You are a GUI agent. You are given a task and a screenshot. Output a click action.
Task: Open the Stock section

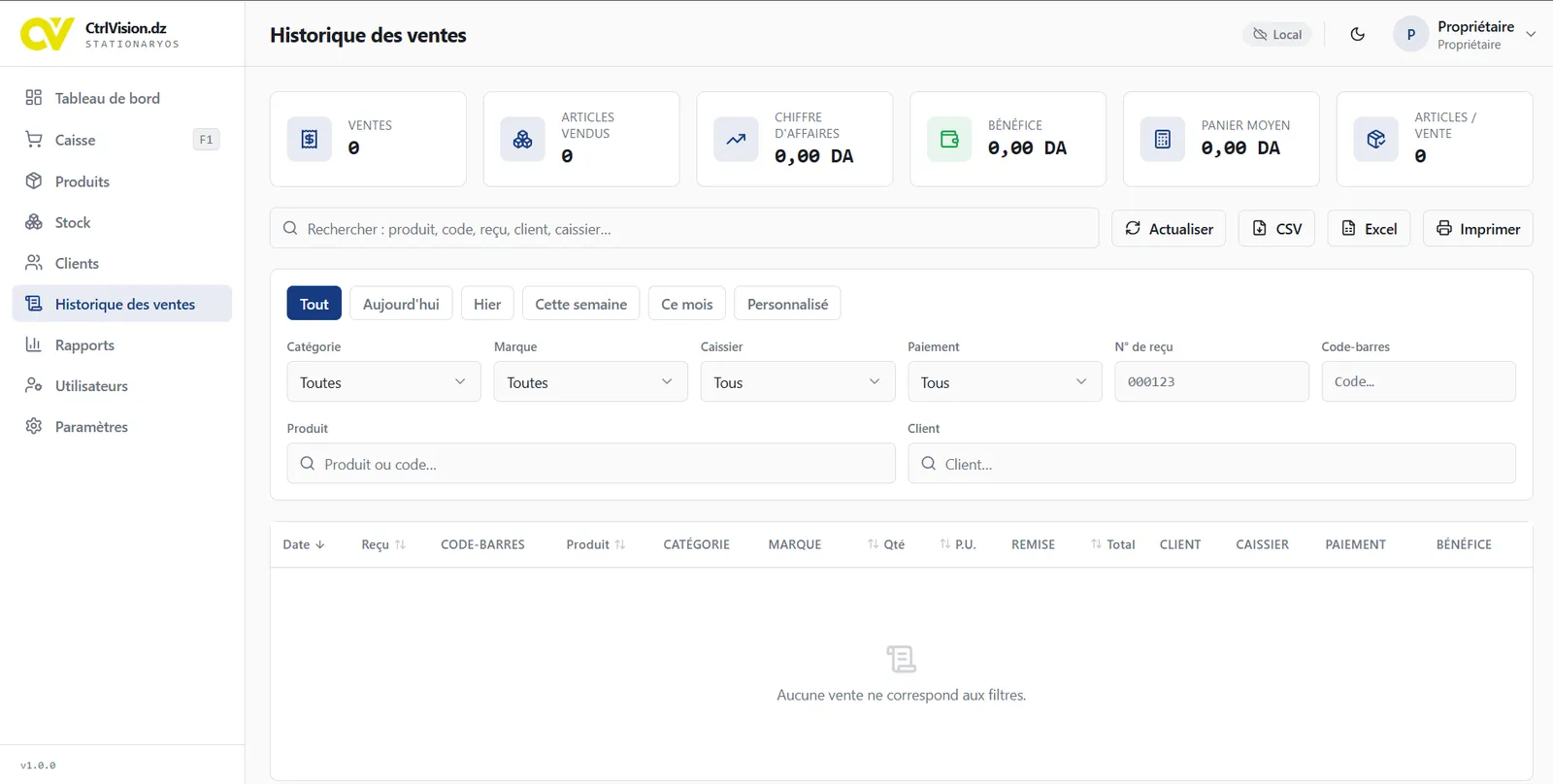[122, 222]
